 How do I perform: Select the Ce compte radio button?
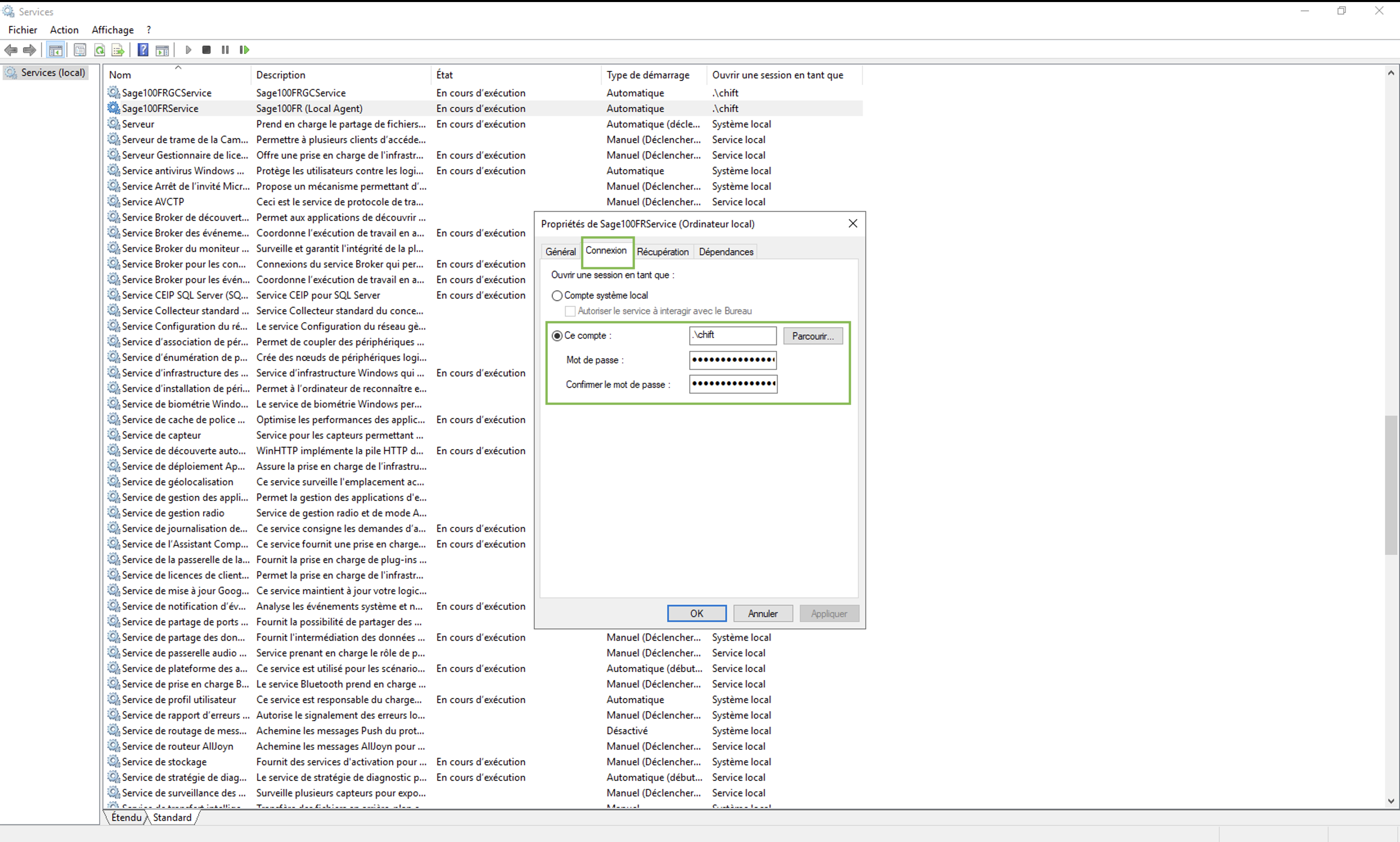coord(557,336)
